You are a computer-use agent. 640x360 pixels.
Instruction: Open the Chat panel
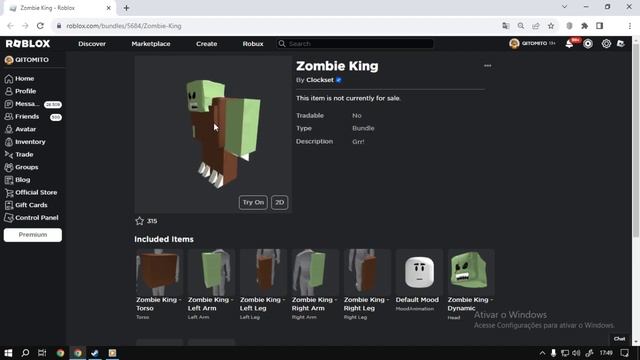(x=619, y=339)
